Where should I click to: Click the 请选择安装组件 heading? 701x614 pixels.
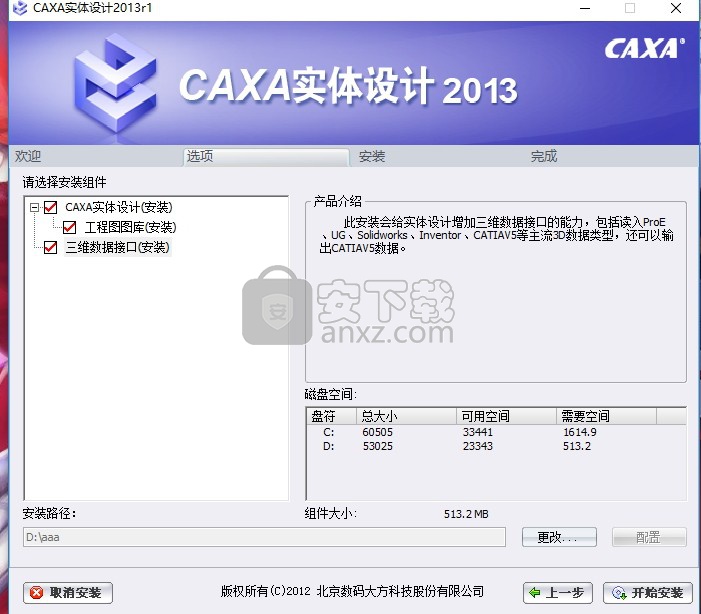click(x=64, y=182)
